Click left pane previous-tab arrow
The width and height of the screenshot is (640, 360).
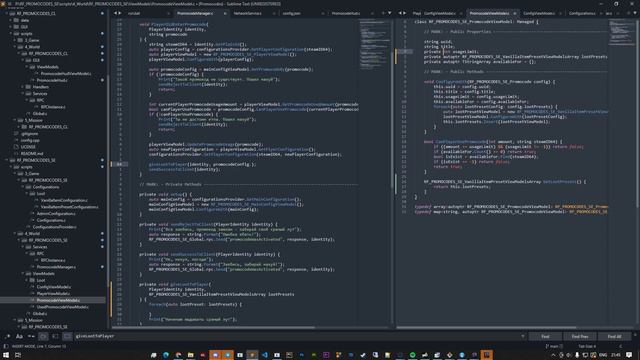[115, 13]
